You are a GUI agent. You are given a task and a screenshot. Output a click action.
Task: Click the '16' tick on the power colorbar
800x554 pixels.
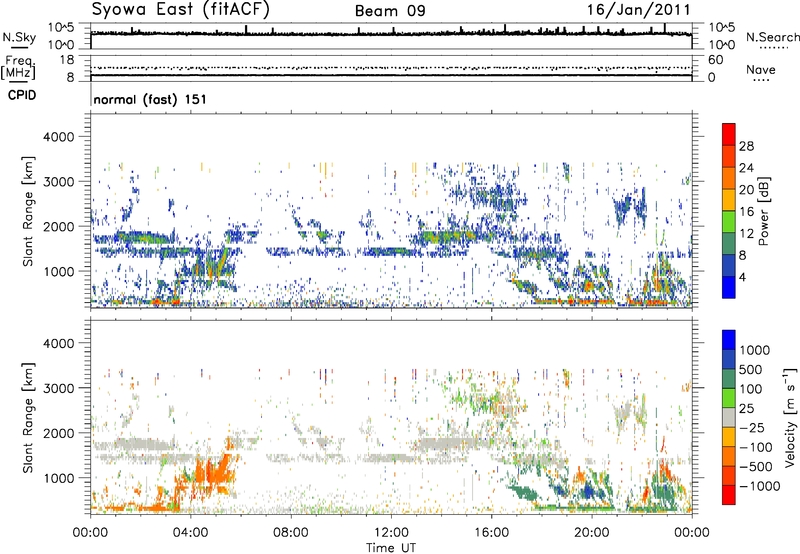(746, 212)
